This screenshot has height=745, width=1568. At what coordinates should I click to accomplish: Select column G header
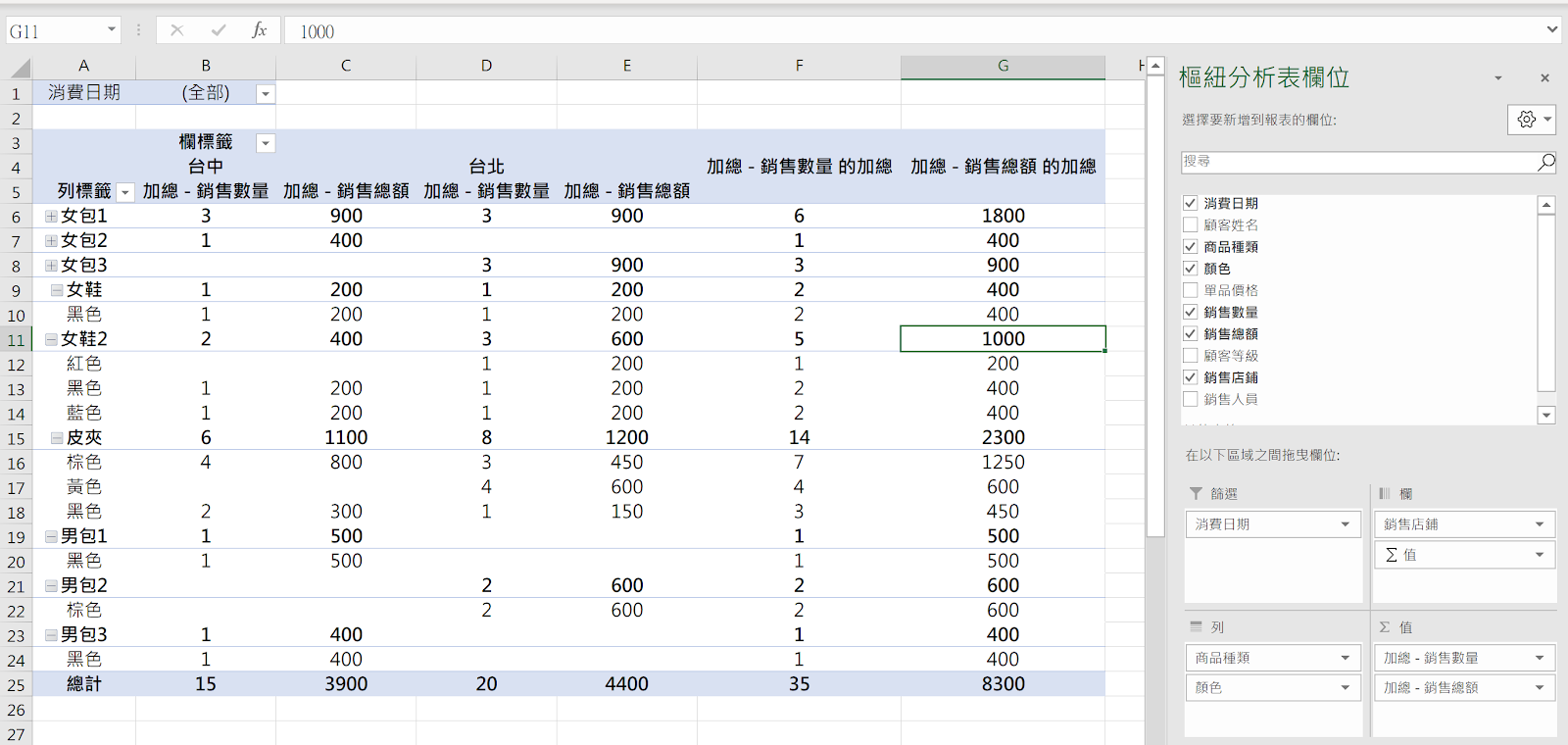point(1003,67)
